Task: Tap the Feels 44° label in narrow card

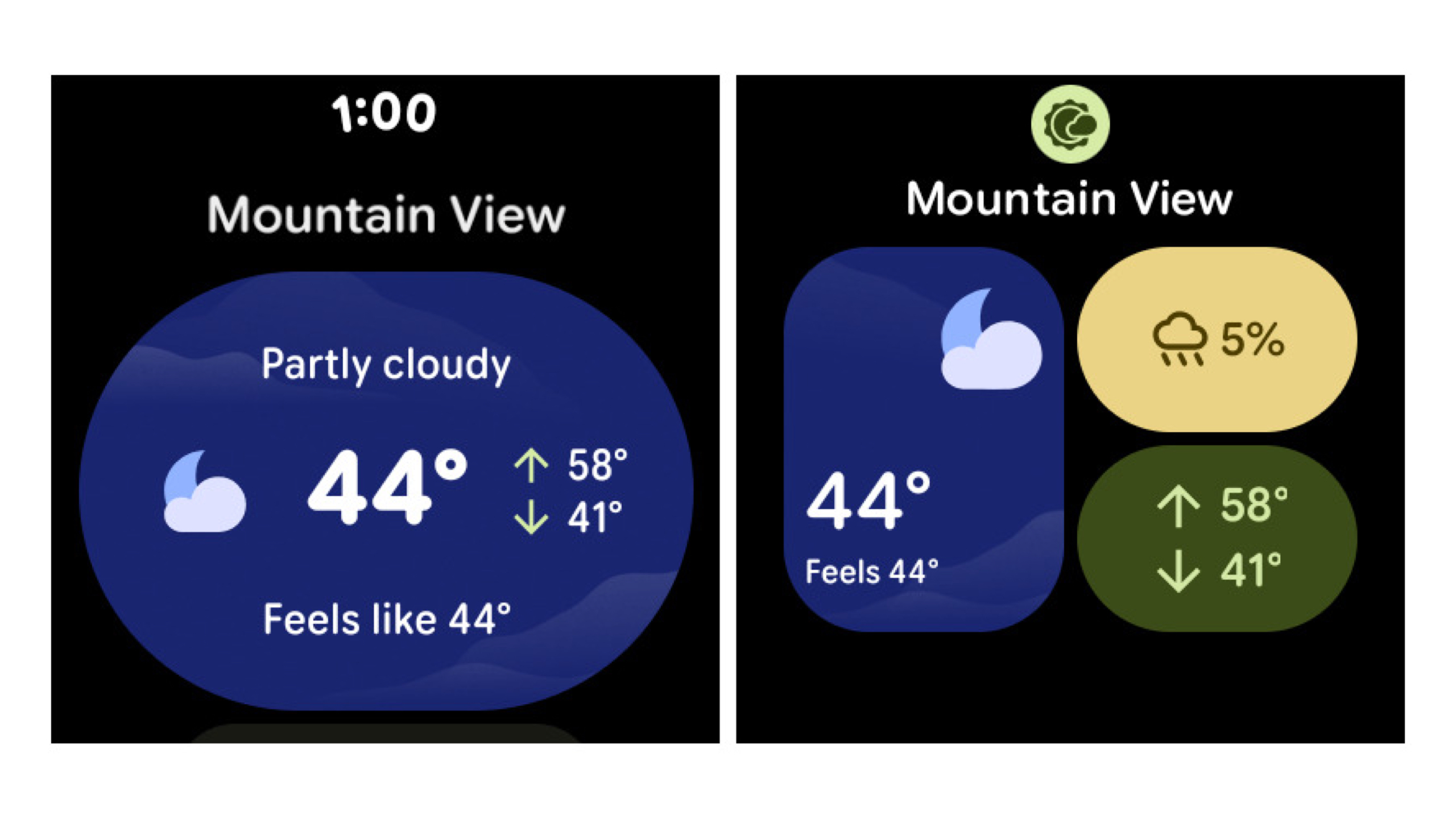Action: (x=871, y=572)
